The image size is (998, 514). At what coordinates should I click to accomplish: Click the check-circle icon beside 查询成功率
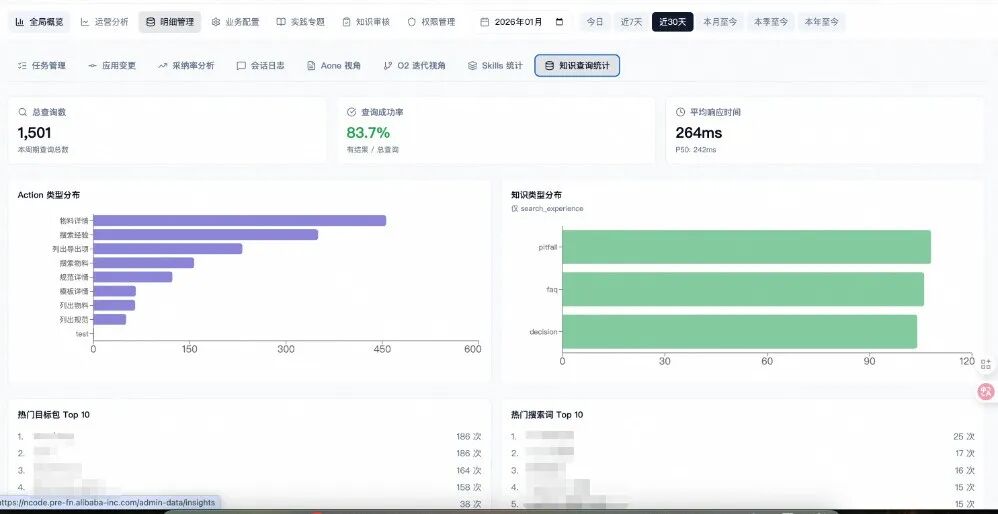351,112
